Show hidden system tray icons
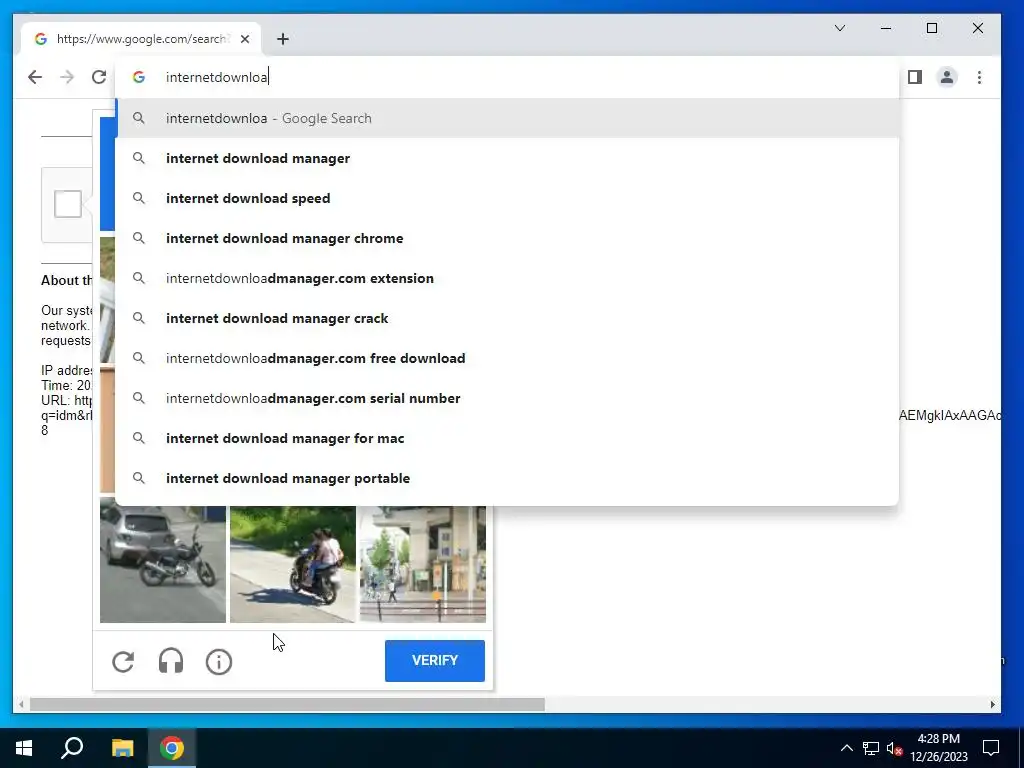1024x768 pixels. [846, 748]
